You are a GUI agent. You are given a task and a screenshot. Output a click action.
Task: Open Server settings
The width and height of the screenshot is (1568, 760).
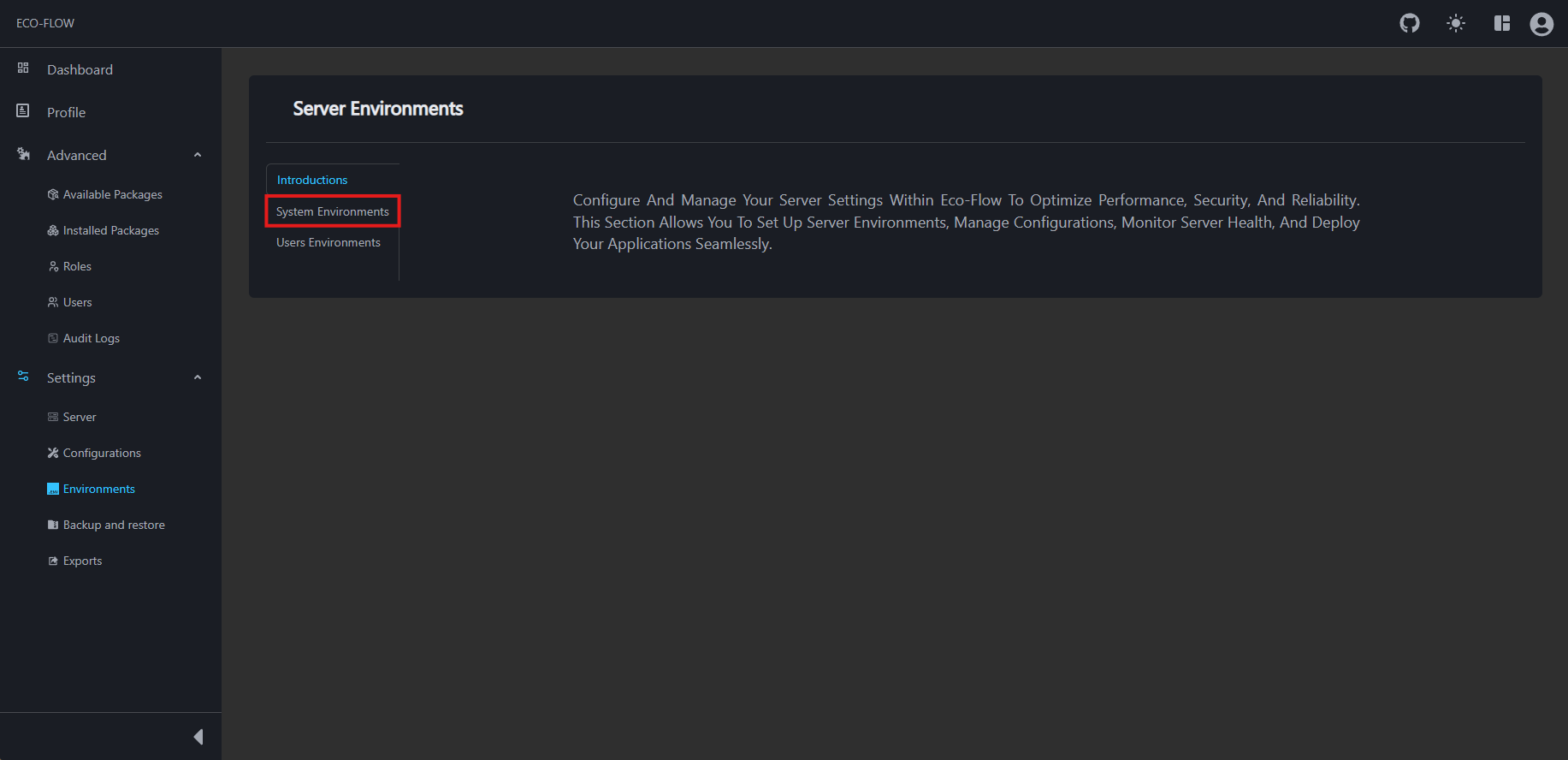(x=80, y=417)
